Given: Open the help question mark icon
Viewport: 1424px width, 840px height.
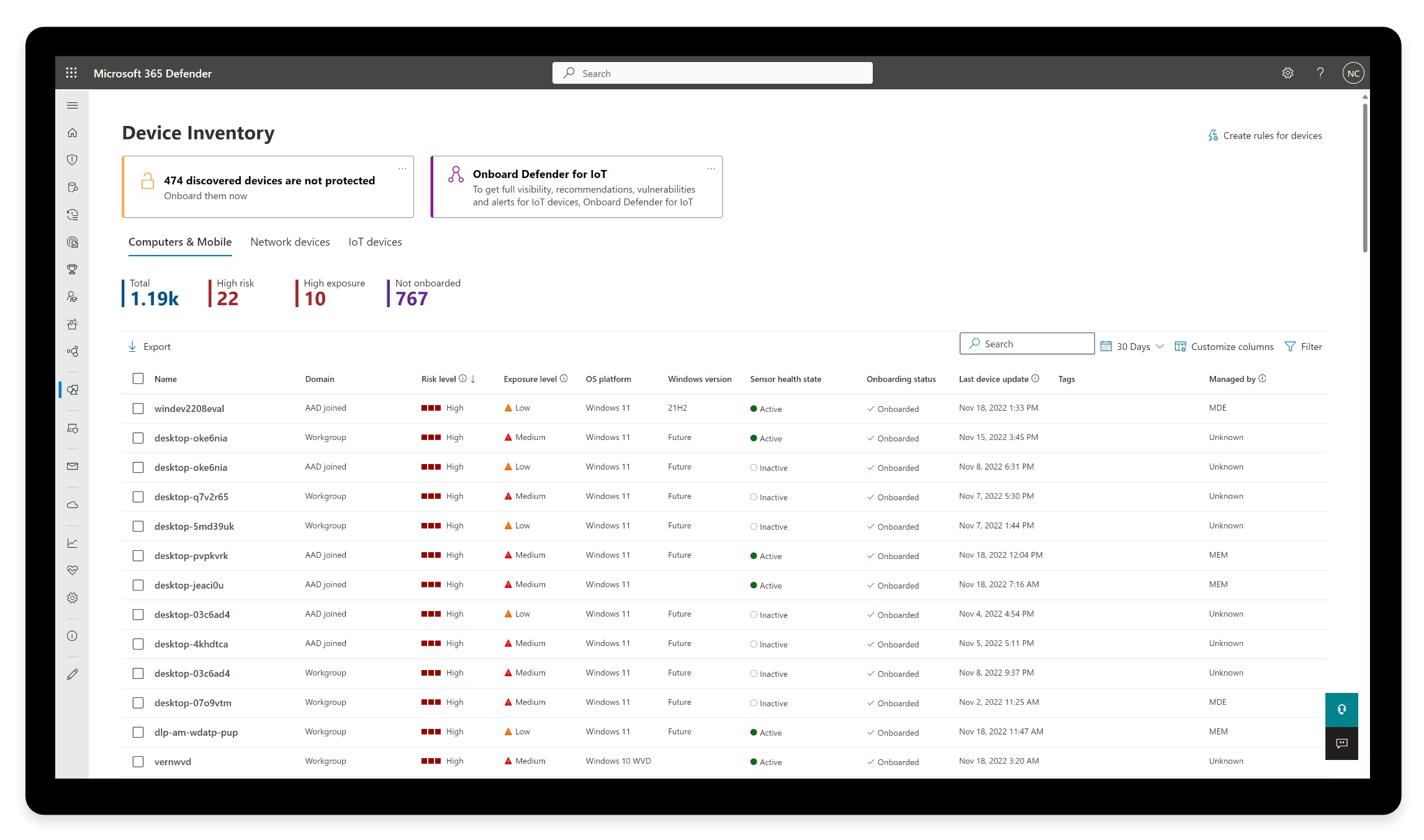Looking at the screenshot, I should point(1320,73).
